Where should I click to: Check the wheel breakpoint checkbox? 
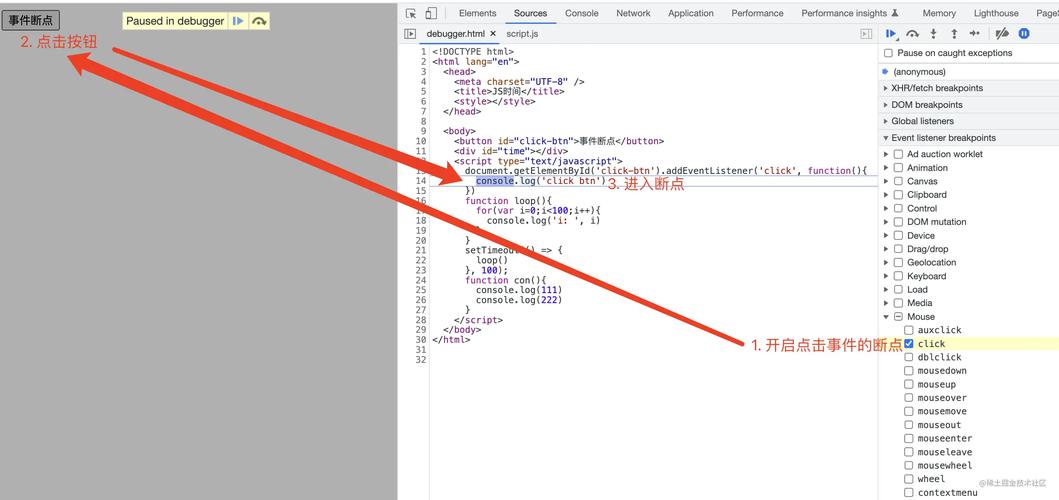point(909,478)
